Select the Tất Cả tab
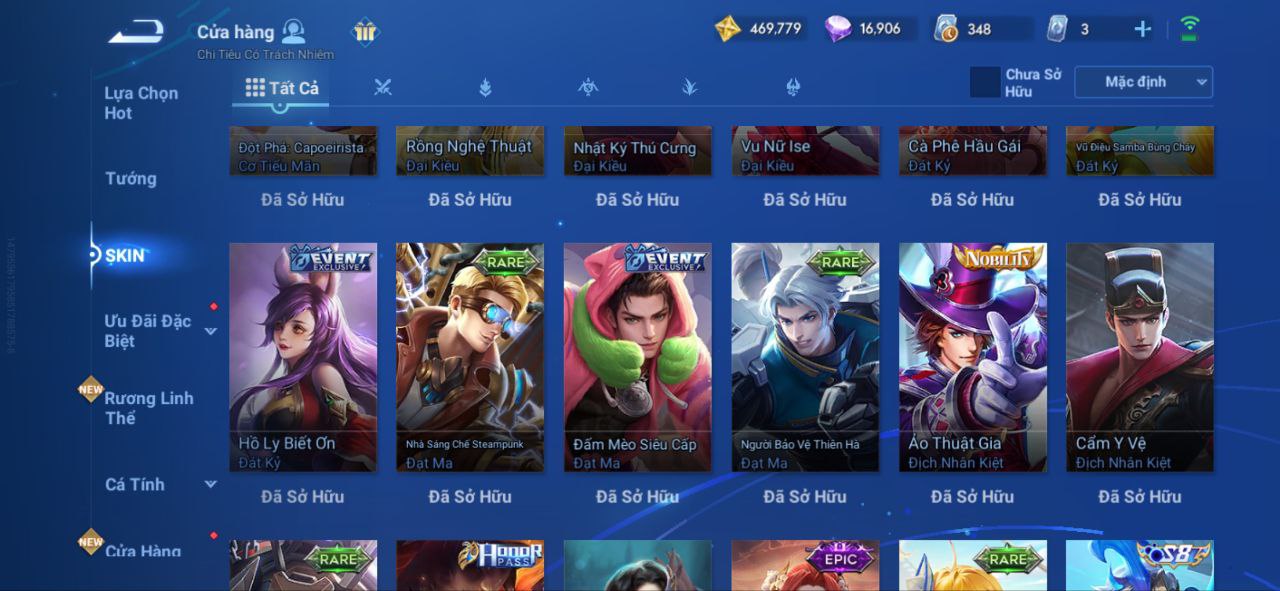 point(282,88)
